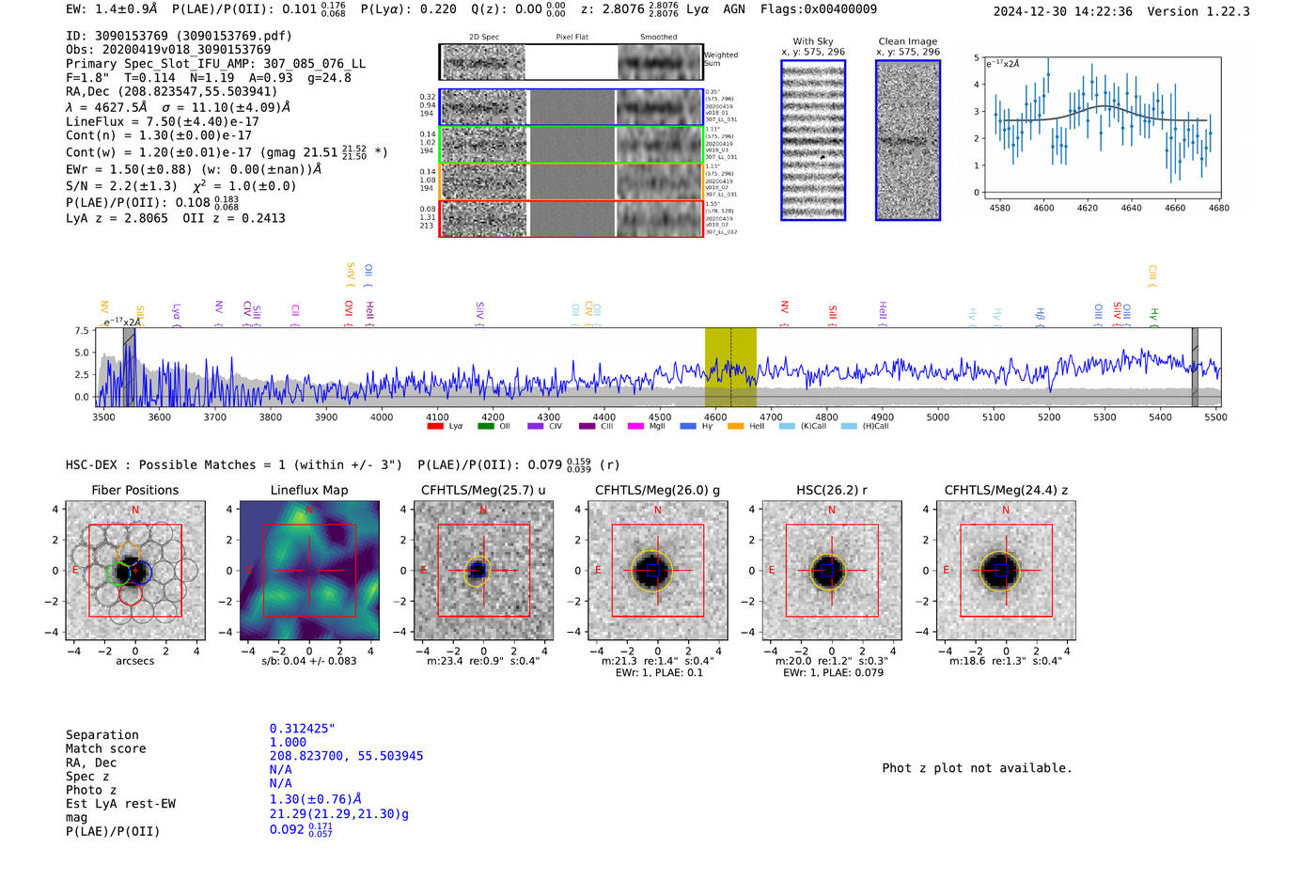Click the yellow highlighted band in spectrum
1316x896 pixels.
coord(730,367)
